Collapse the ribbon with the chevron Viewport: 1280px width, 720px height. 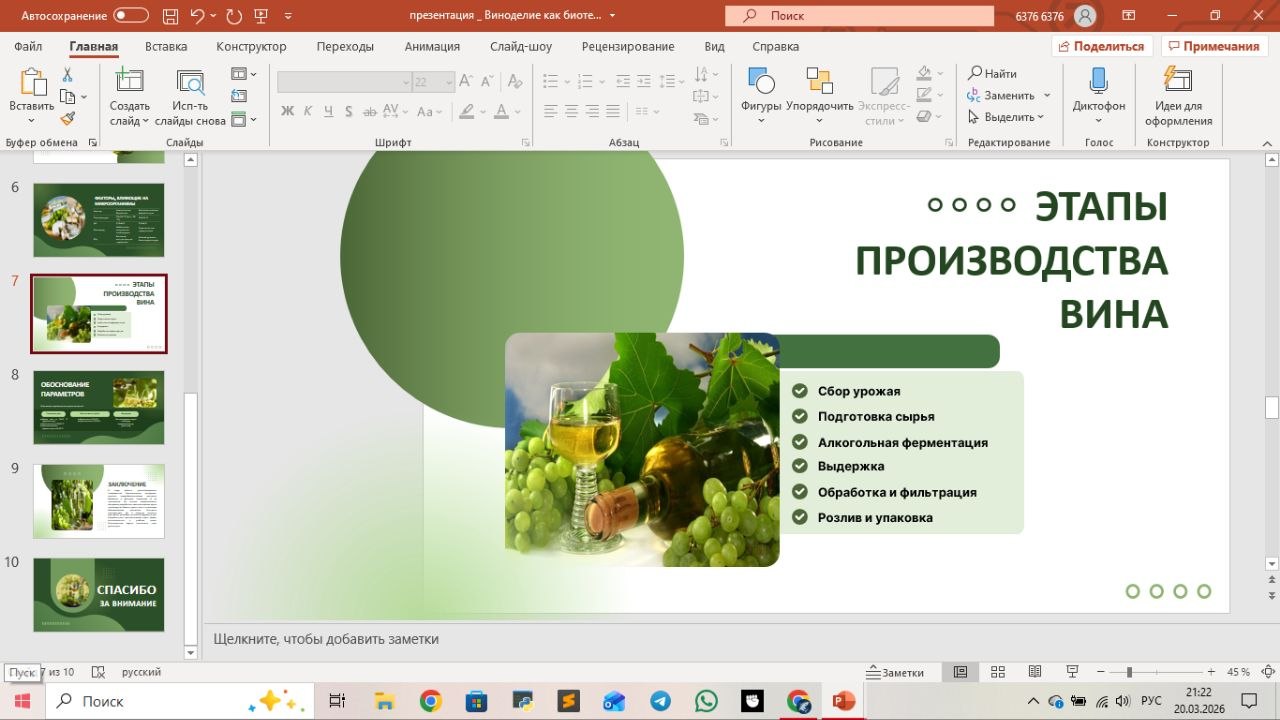[1269, 143]
